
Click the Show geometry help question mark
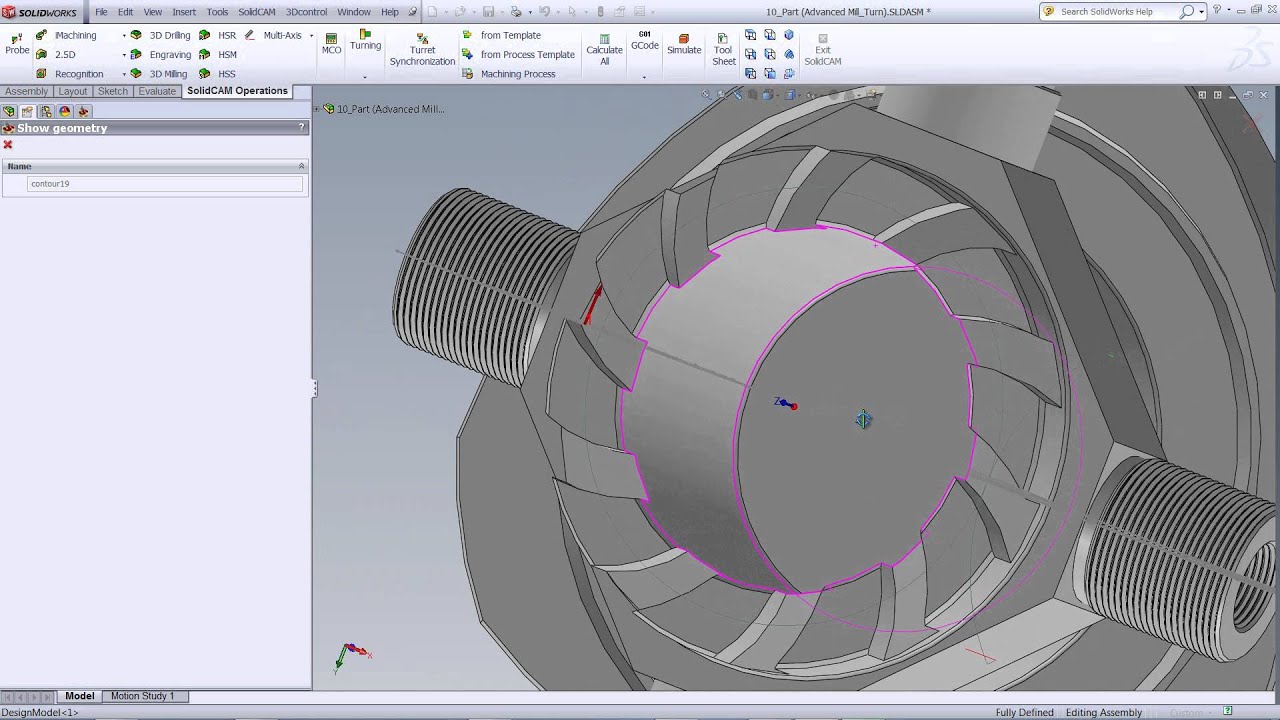coord(302,128)
